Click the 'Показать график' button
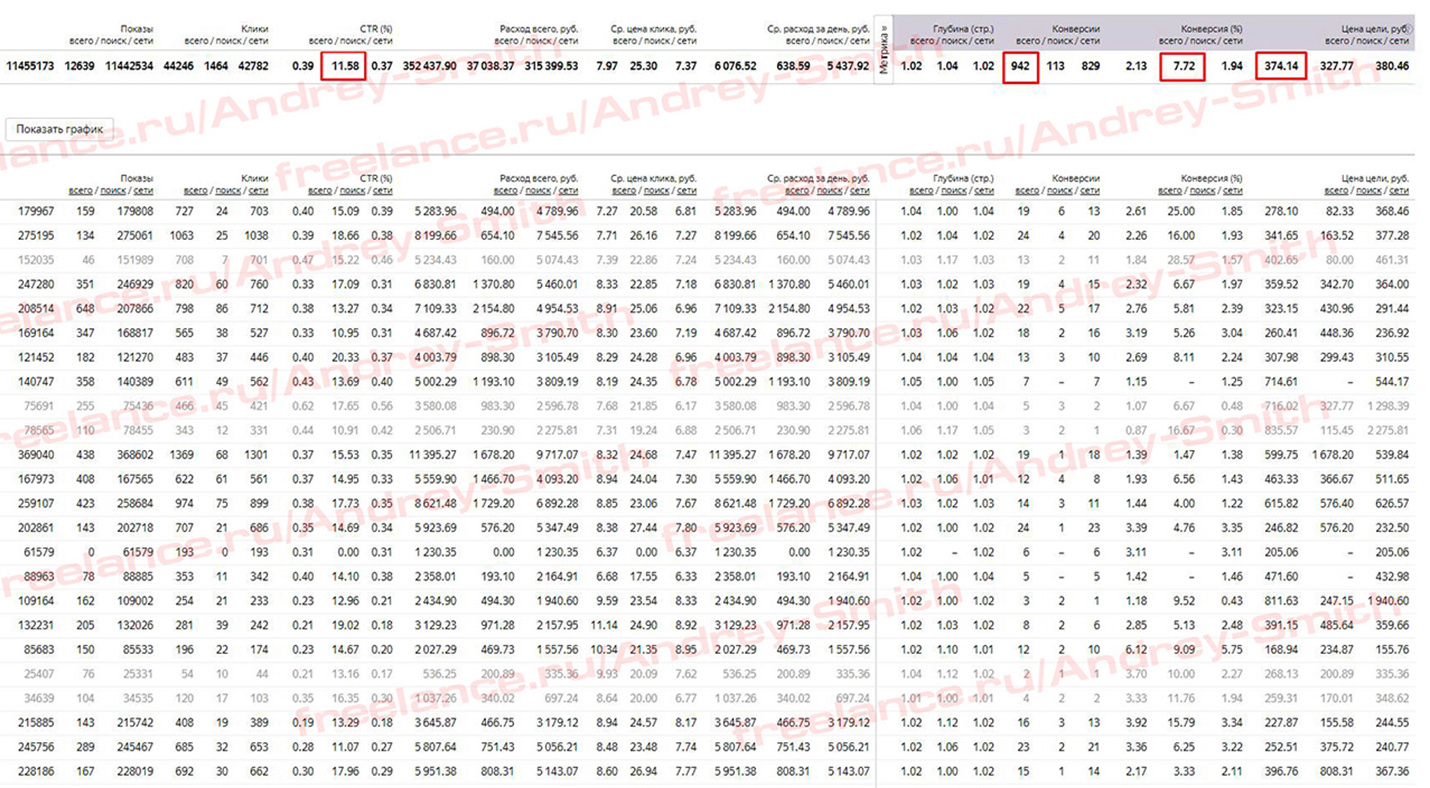Viewport: 1430px width, 788px height. tap(59, 129)
